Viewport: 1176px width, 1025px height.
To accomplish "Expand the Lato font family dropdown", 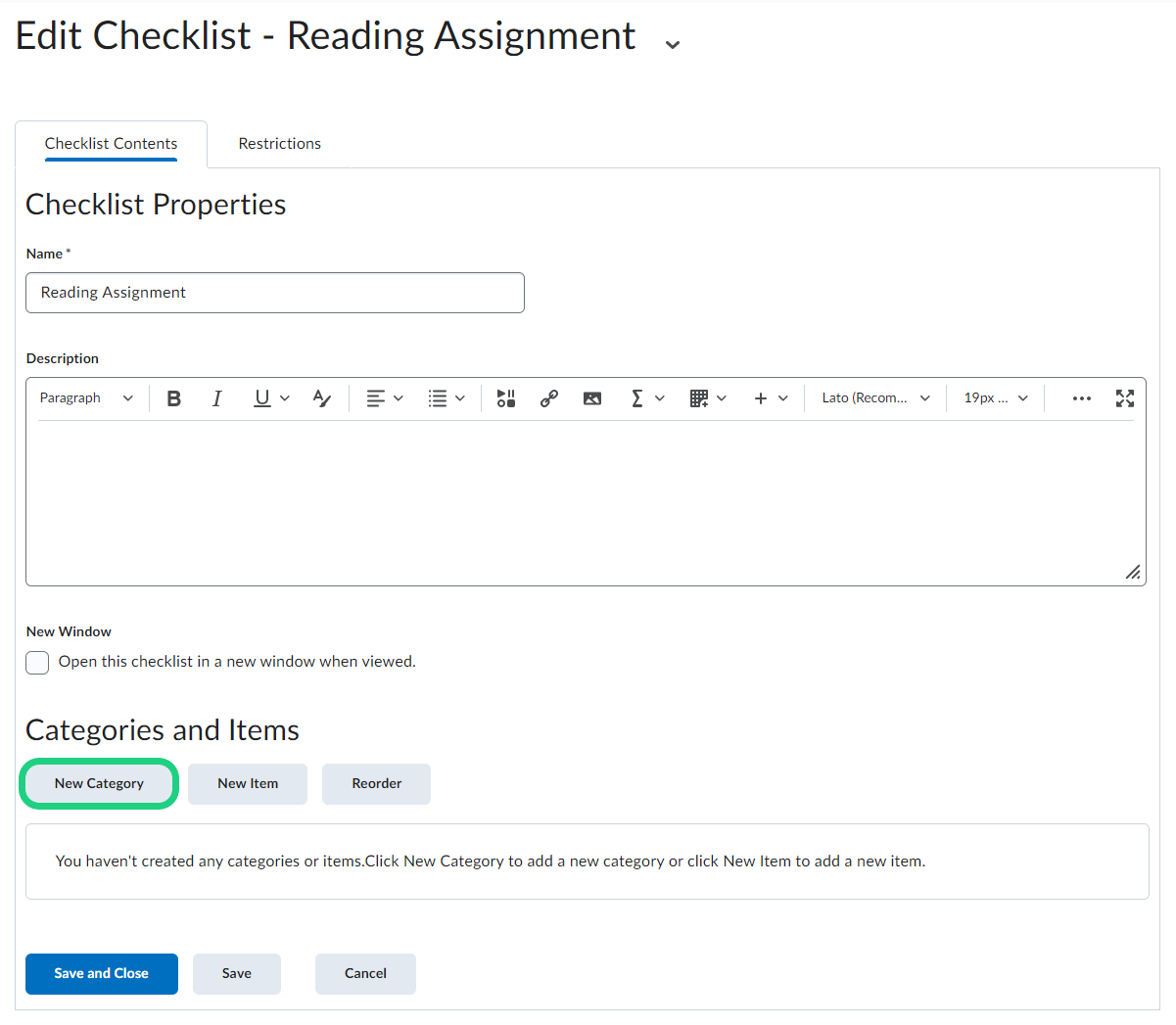I will click(875, 398).
